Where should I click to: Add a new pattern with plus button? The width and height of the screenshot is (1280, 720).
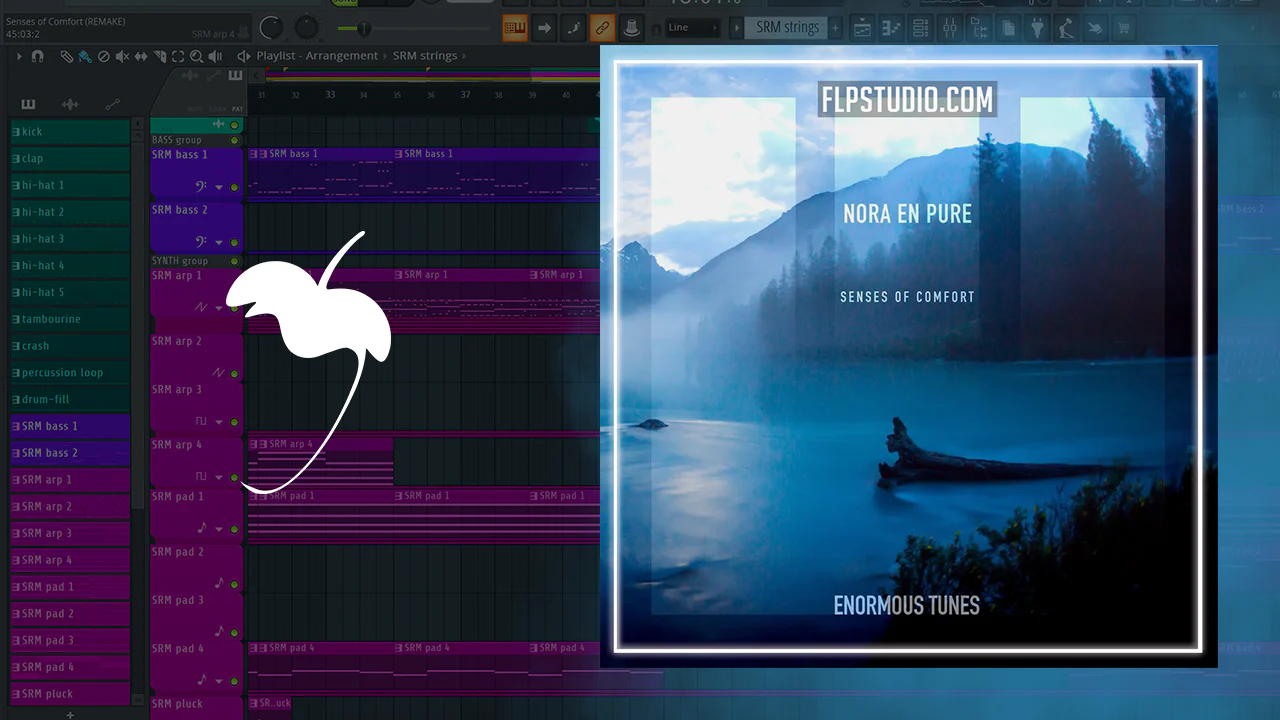point(836,28)
